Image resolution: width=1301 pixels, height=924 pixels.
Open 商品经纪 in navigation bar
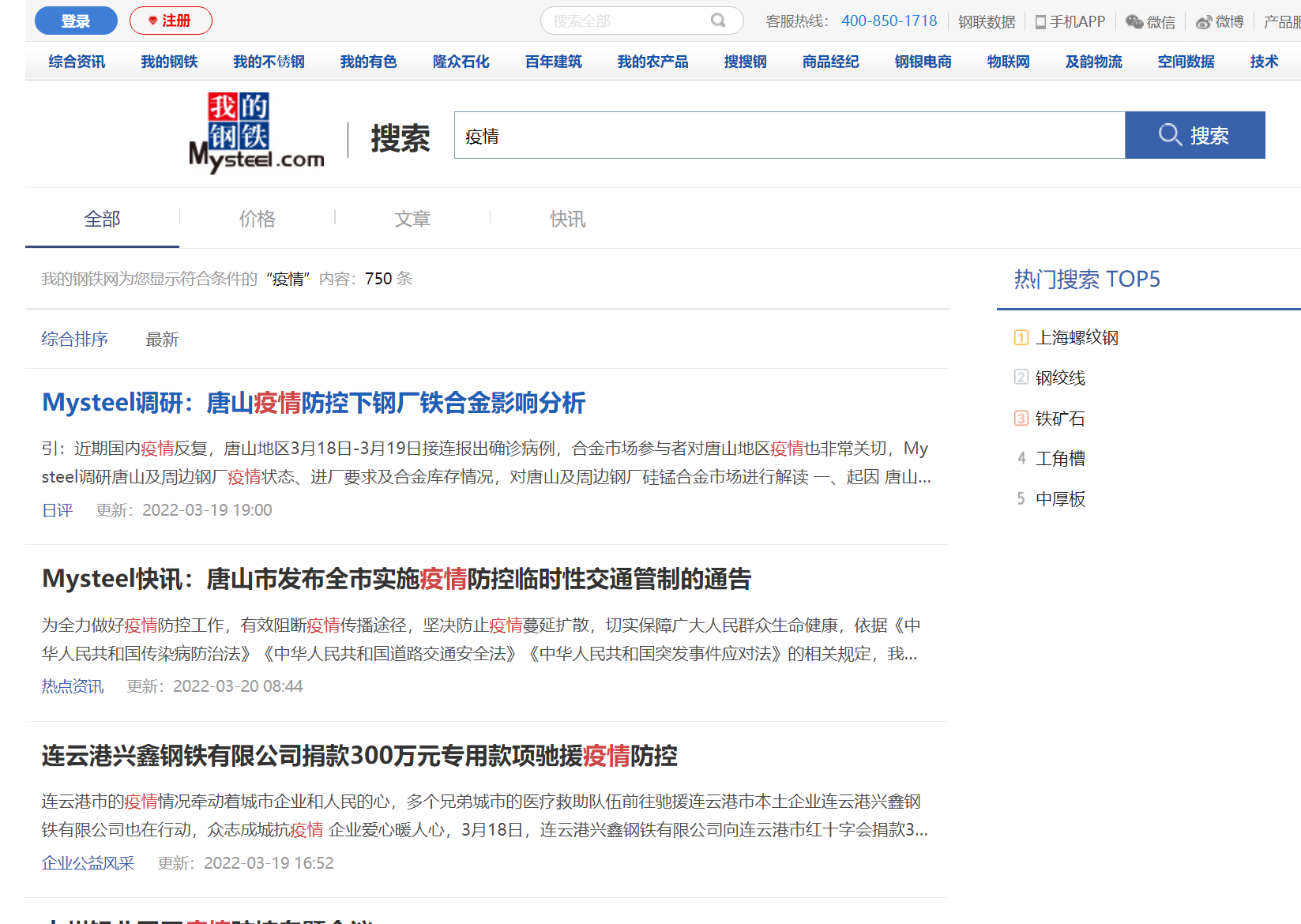pyautogui.click(x=830, y=62)
